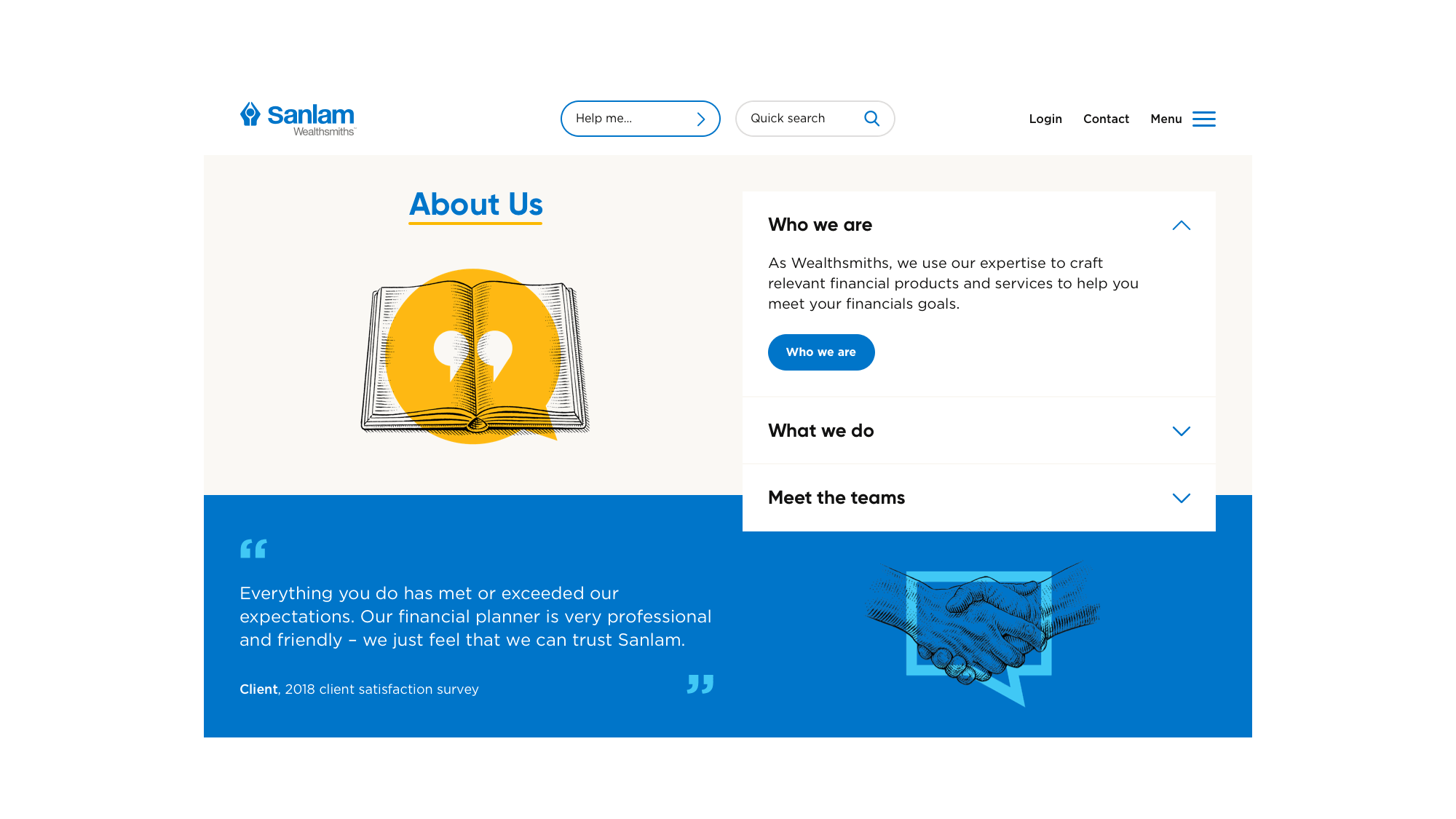Expand the Meet the teams chevron dropdown
This screenshot has width=1456, height=819.
click(x=1181, y=497)
